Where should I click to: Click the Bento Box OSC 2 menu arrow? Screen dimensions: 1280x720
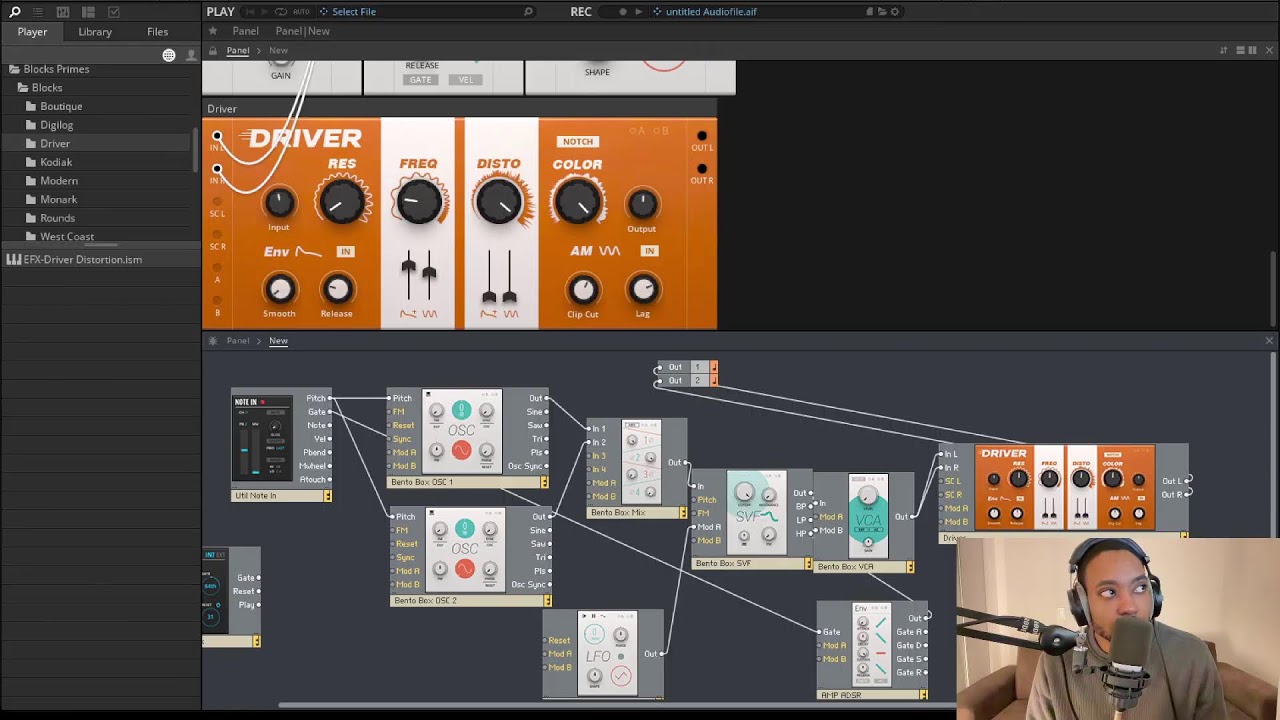click(x=547, y=601)
